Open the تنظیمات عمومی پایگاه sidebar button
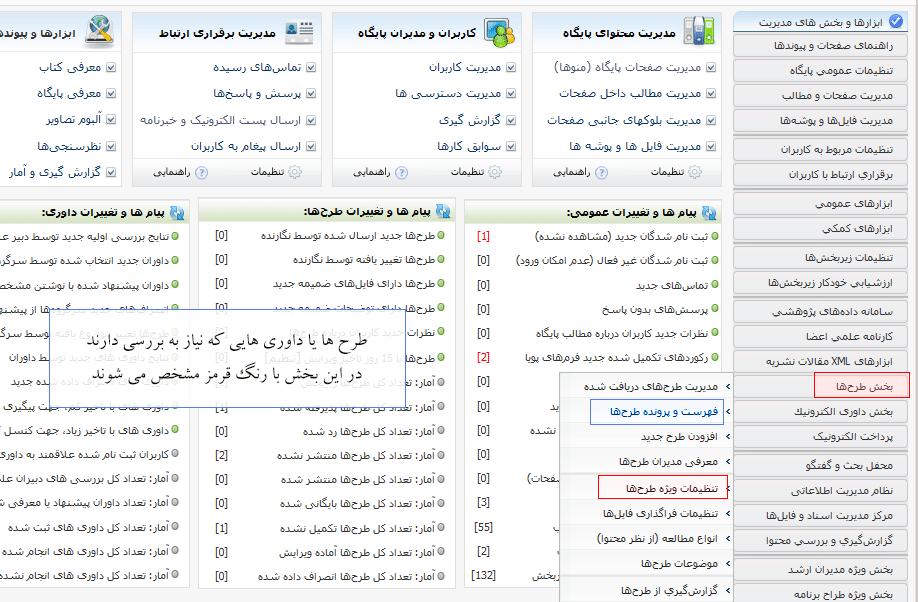918x602 pixels. pos(820,71)
